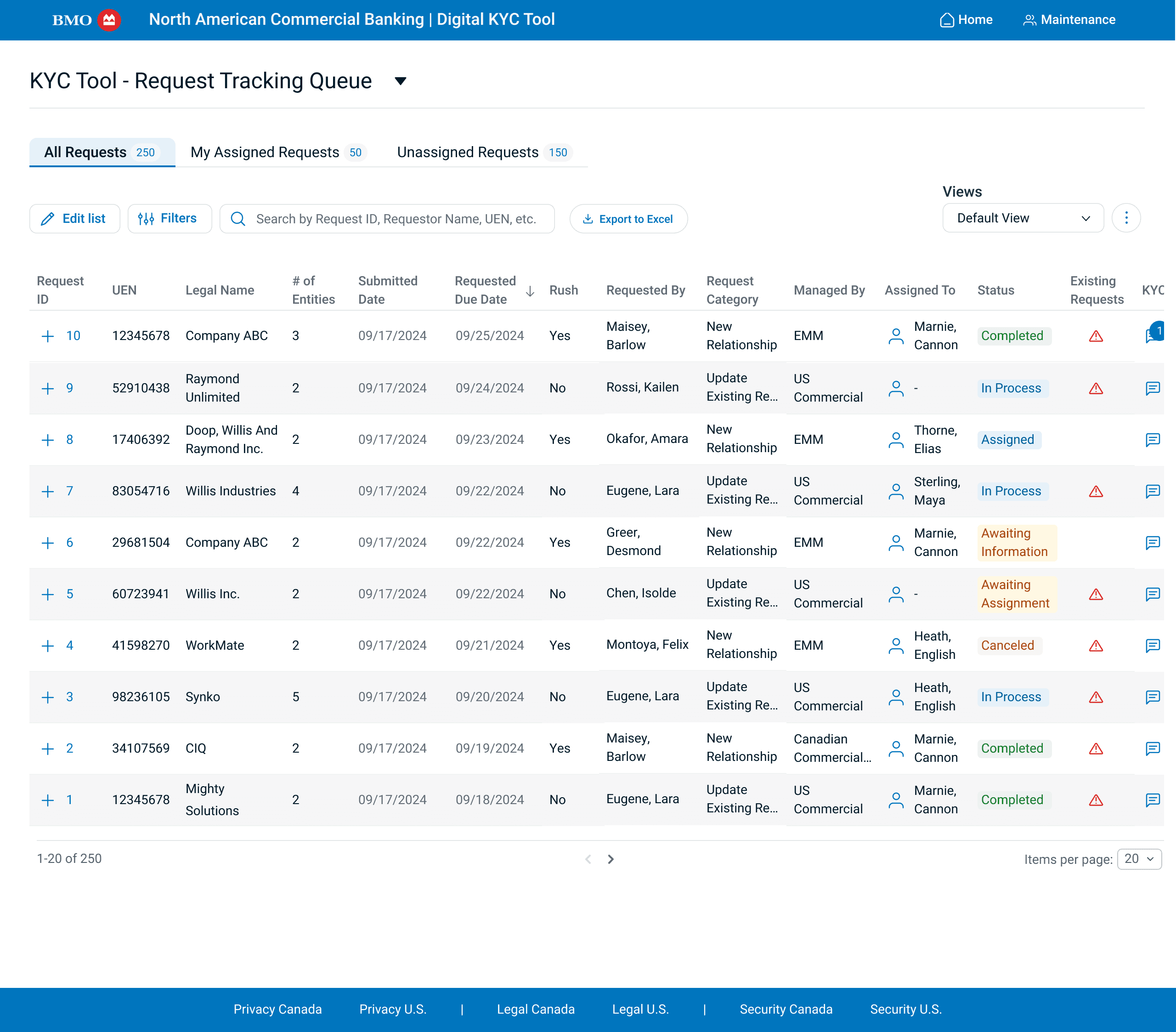Go to next page arrow

coord(611,859)
